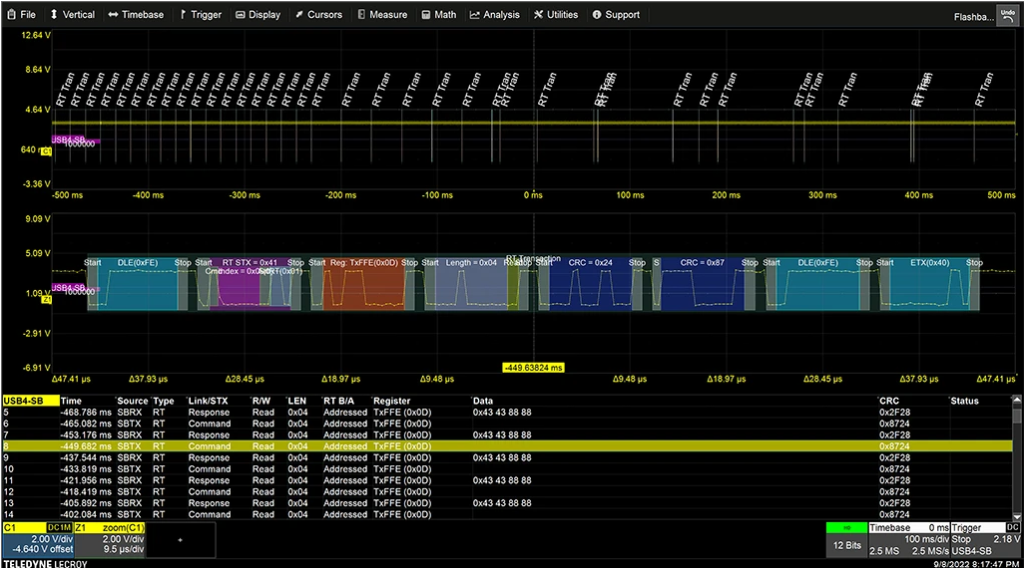
Task: Click the USB4-SB decode table header
Action: click(x=31, y=401)
